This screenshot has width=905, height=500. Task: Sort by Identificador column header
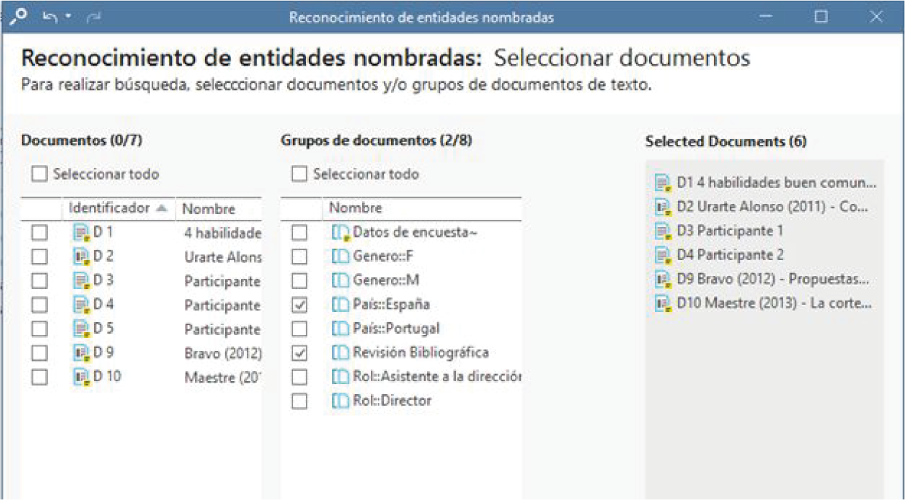(108, 209)
